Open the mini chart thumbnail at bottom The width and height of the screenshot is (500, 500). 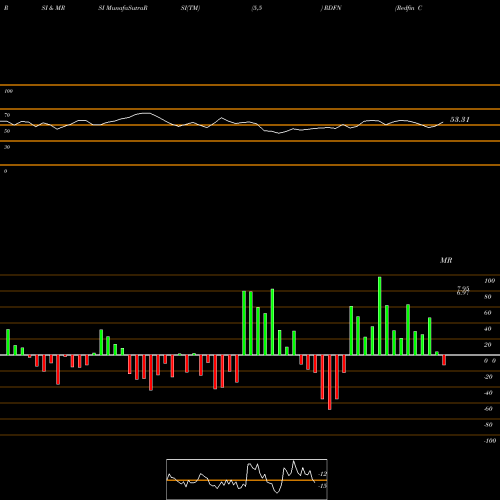coord(247,479)
